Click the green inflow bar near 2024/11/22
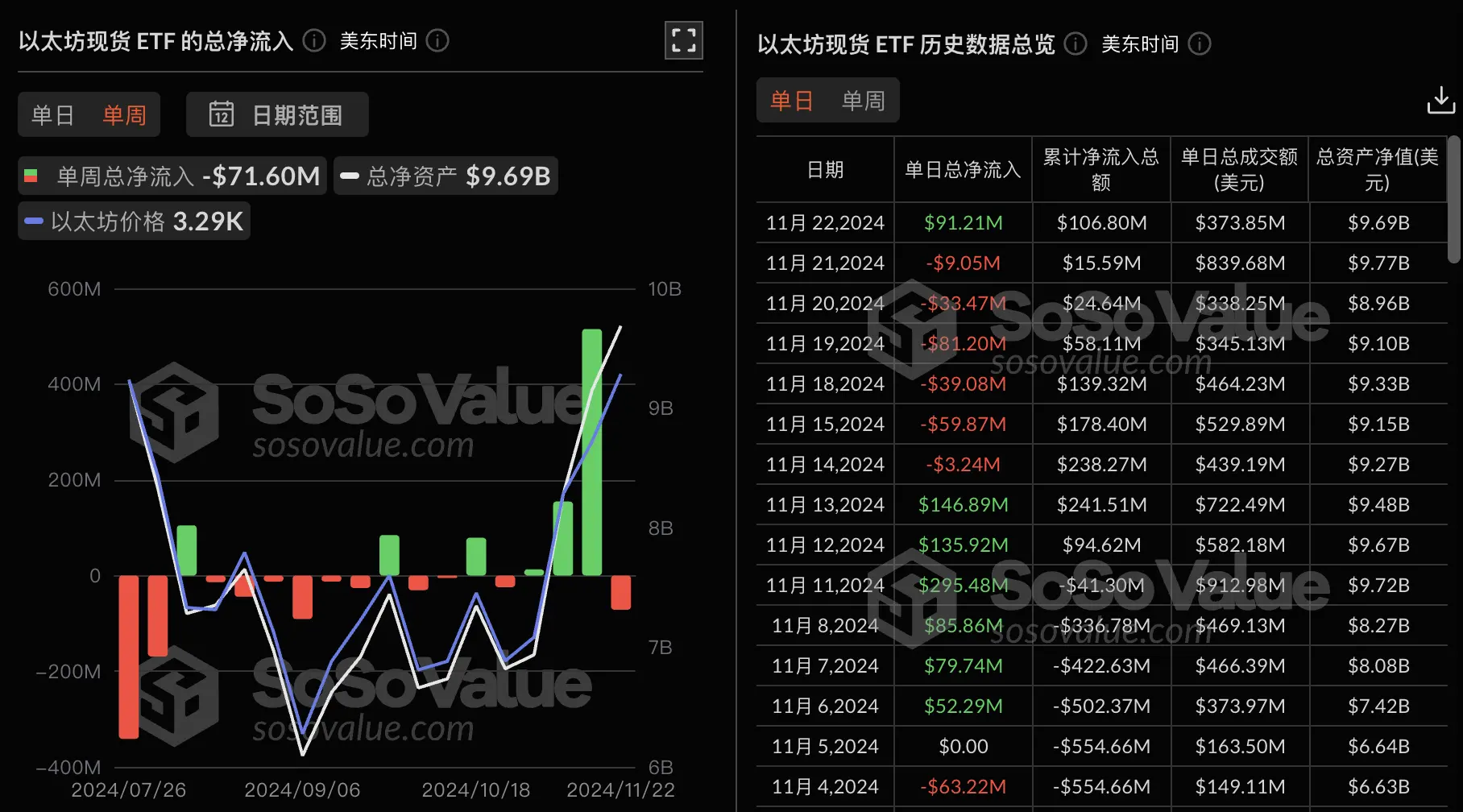The width and height of the screenshot is (1463, 812). click(594, 451)
